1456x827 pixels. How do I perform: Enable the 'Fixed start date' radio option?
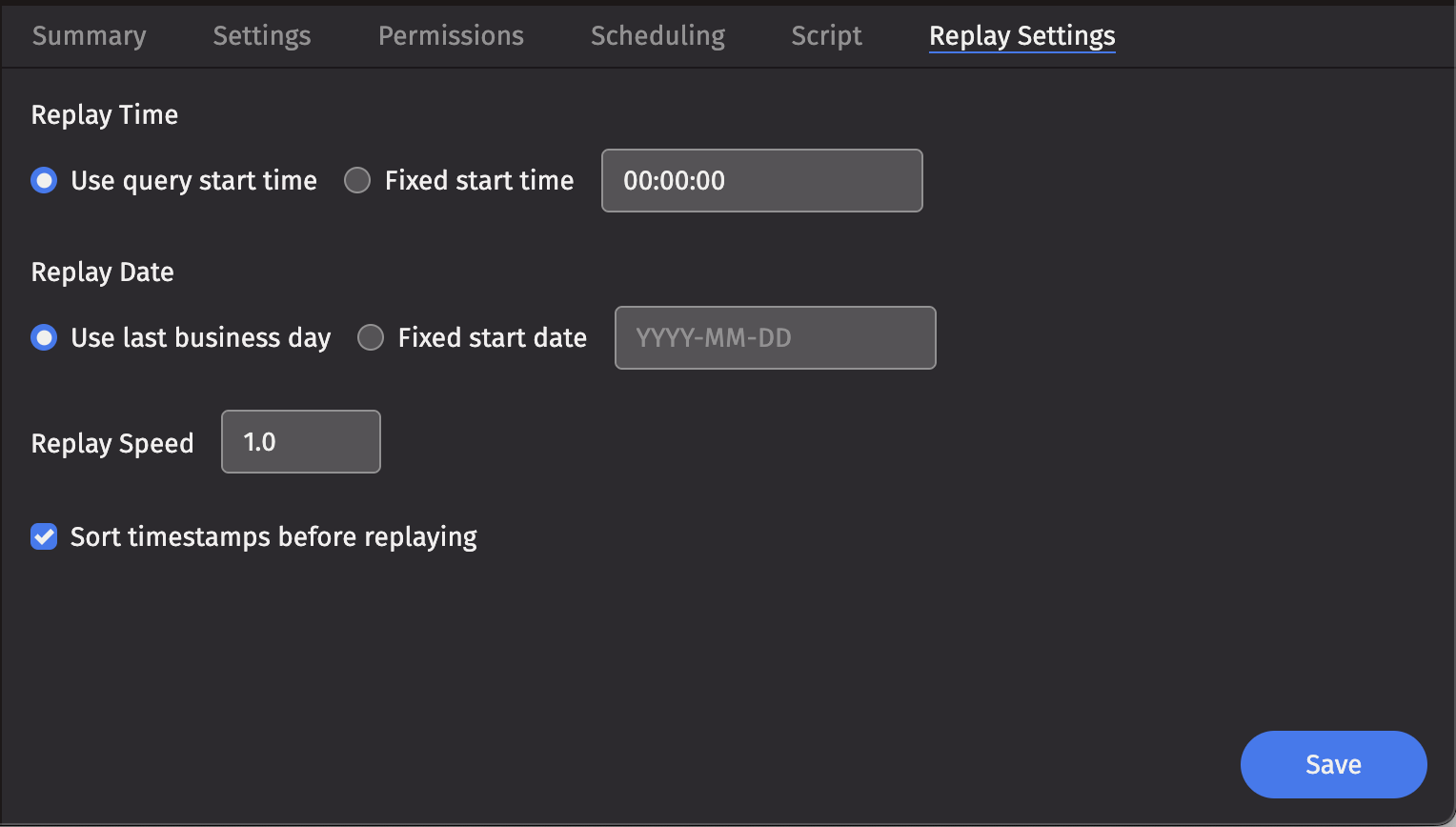(x=371, y=337)
